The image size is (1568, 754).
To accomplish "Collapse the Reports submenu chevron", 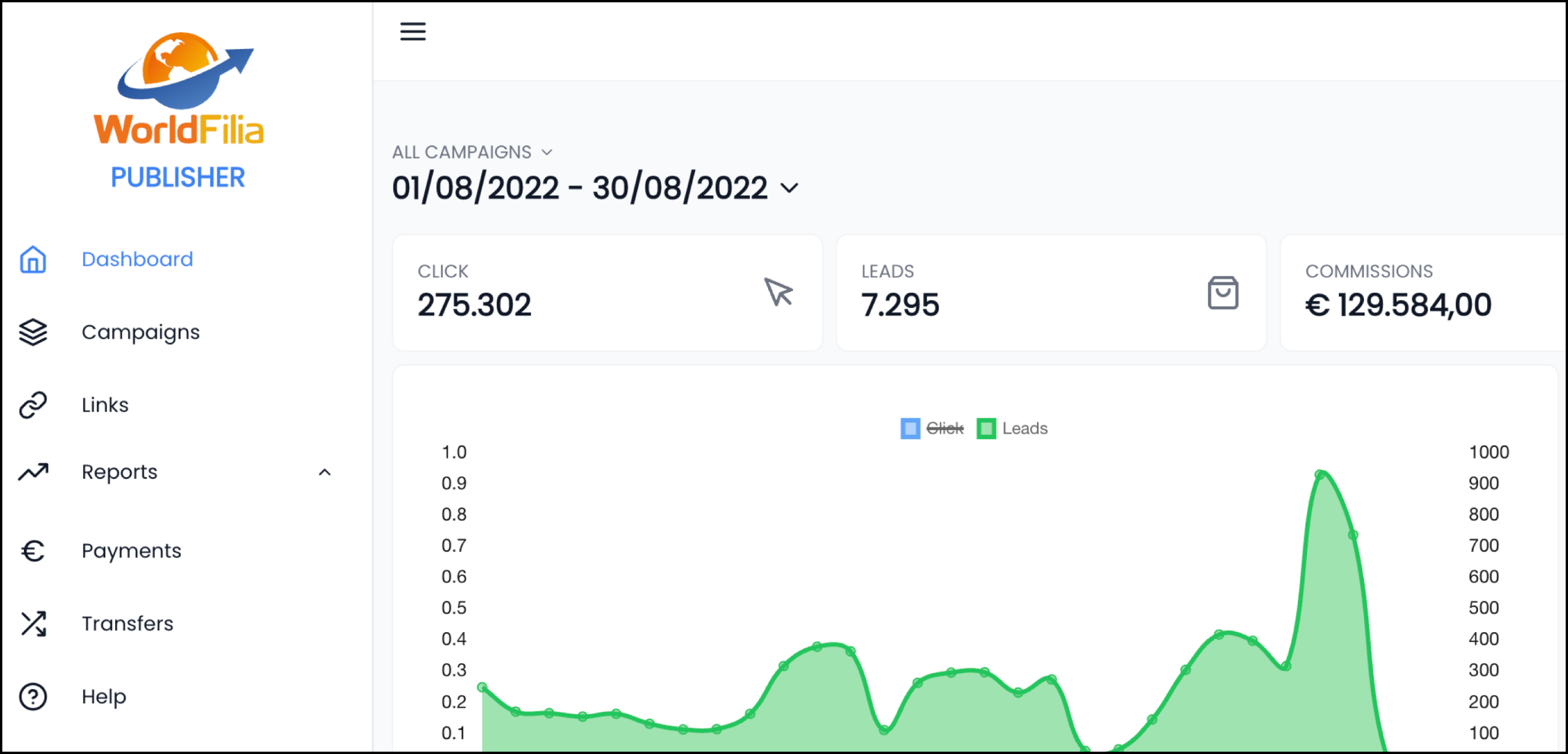I will pos(325,472).
